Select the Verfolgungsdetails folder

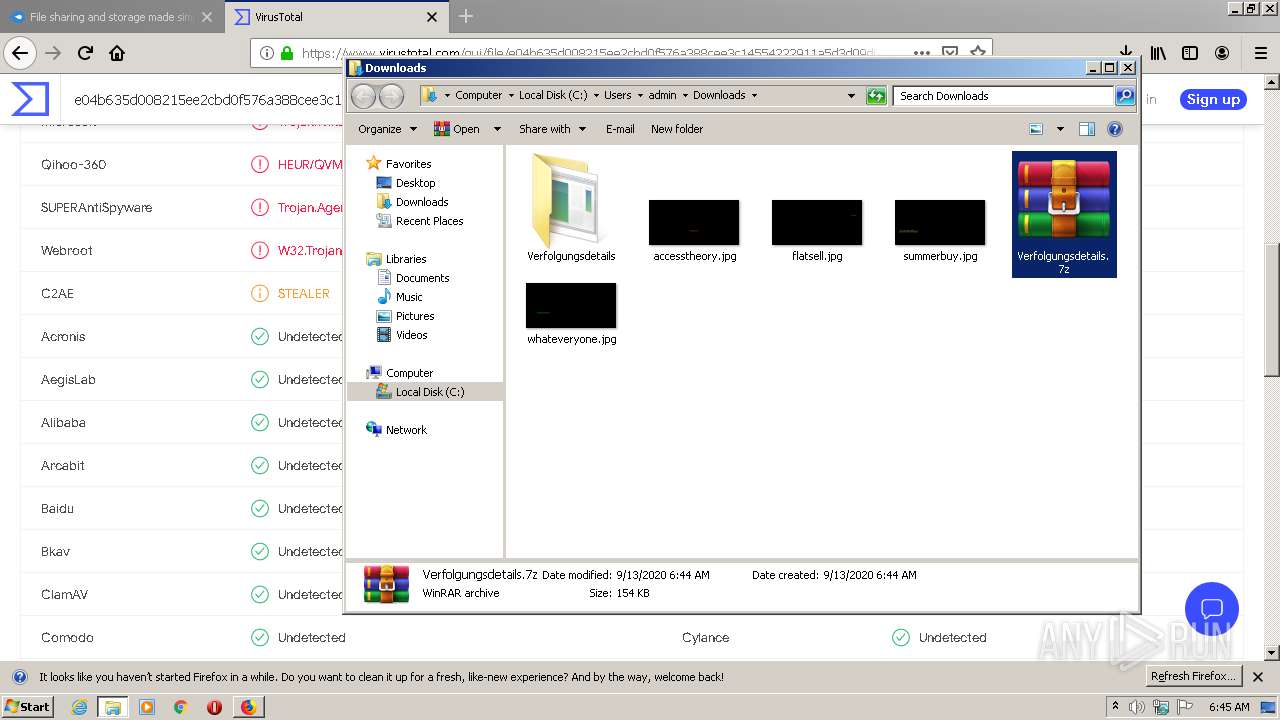(571, 207)
